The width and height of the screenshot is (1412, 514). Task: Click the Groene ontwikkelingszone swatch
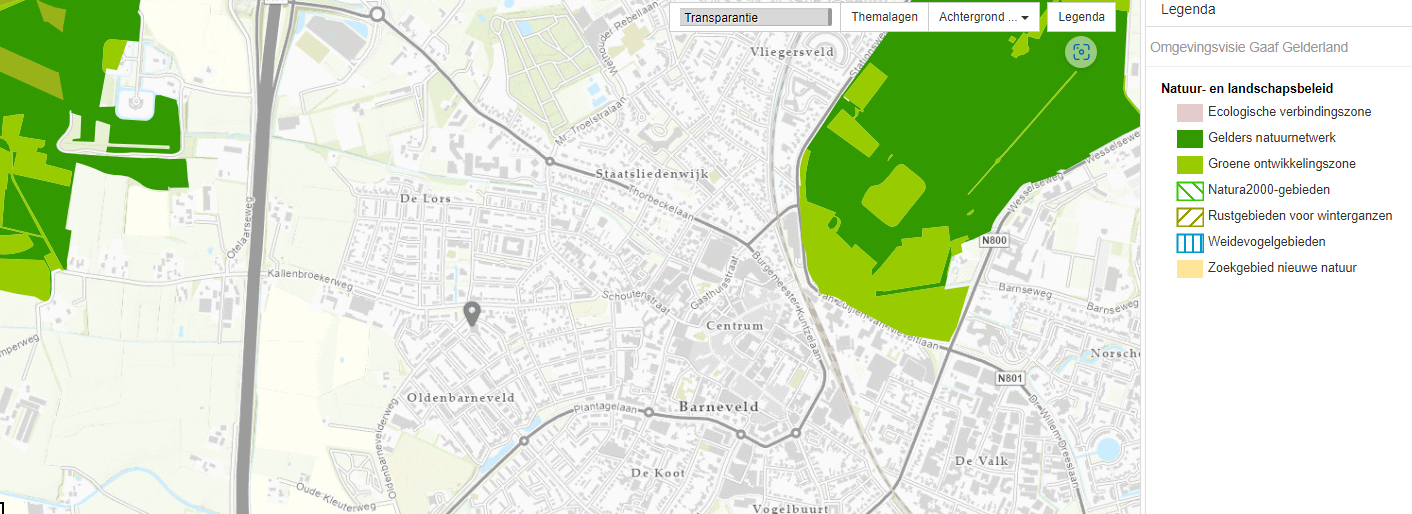pos(1189,164)
